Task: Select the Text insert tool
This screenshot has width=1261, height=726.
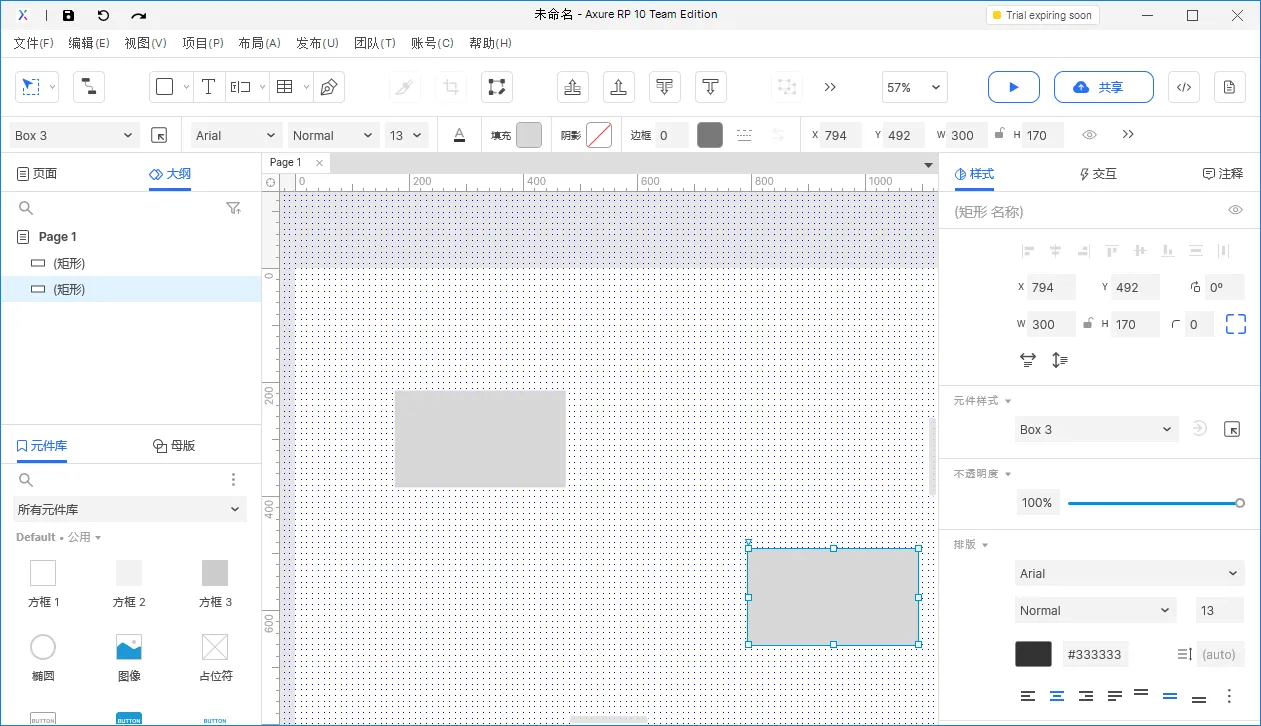Action: (x=208, y=87)
